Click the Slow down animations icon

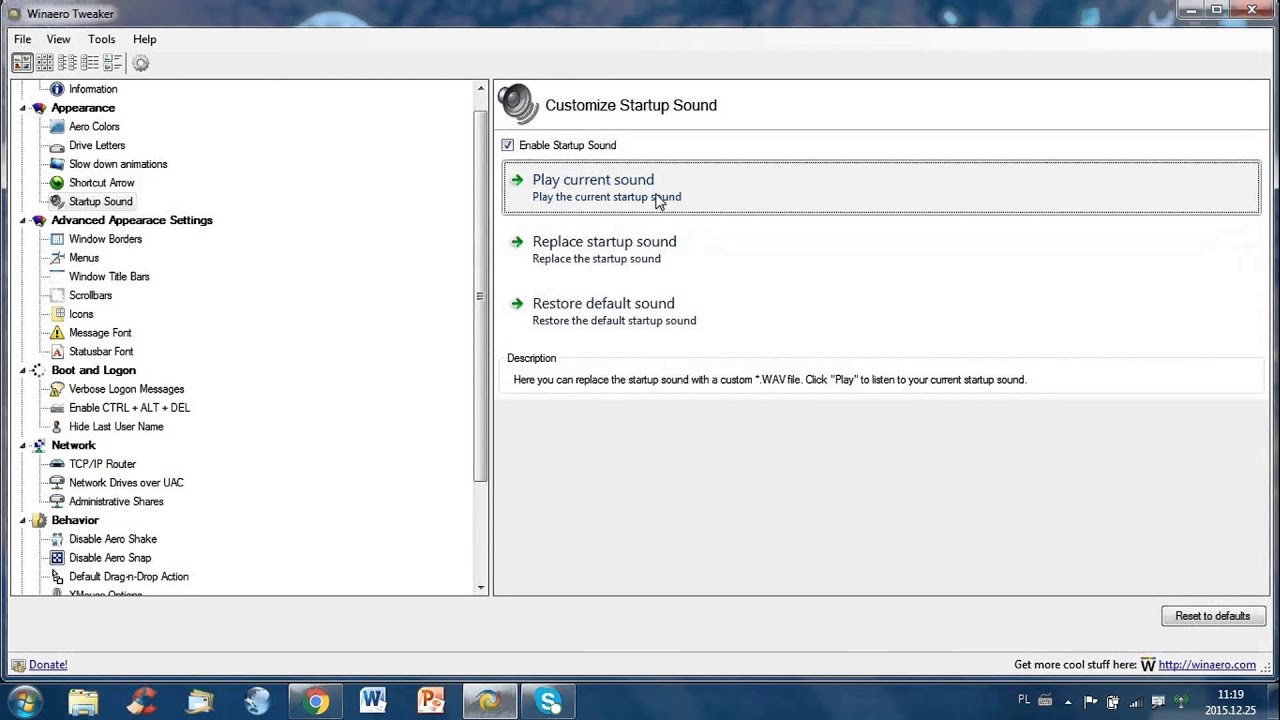tap(57, 164)
